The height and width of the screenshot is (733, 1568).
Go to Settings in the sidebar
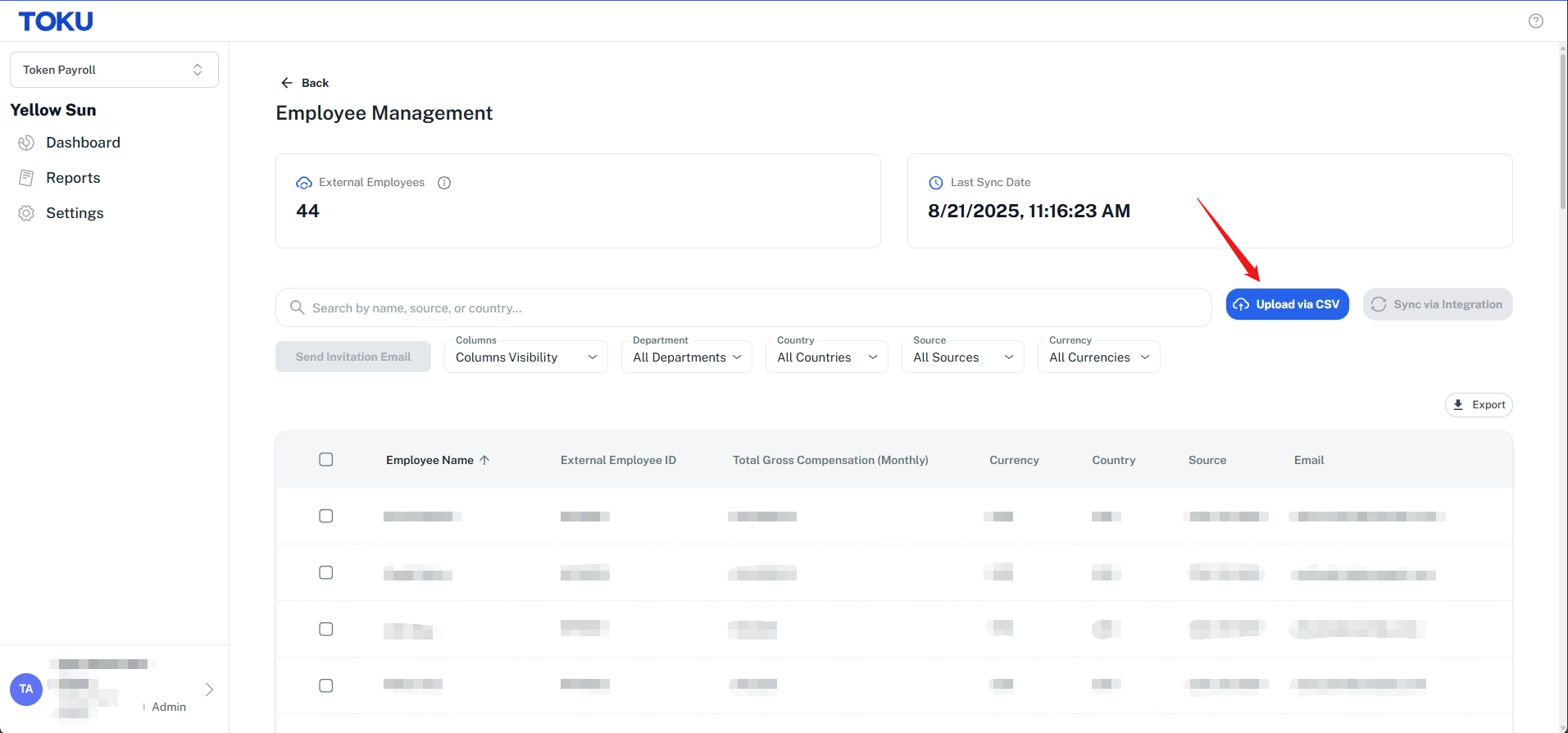[x=75, y=213]
